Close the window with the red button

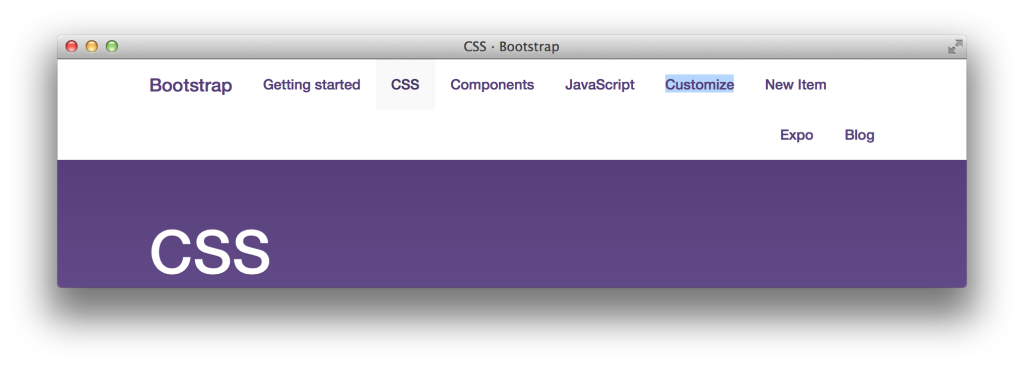click(x=72, y=46)
